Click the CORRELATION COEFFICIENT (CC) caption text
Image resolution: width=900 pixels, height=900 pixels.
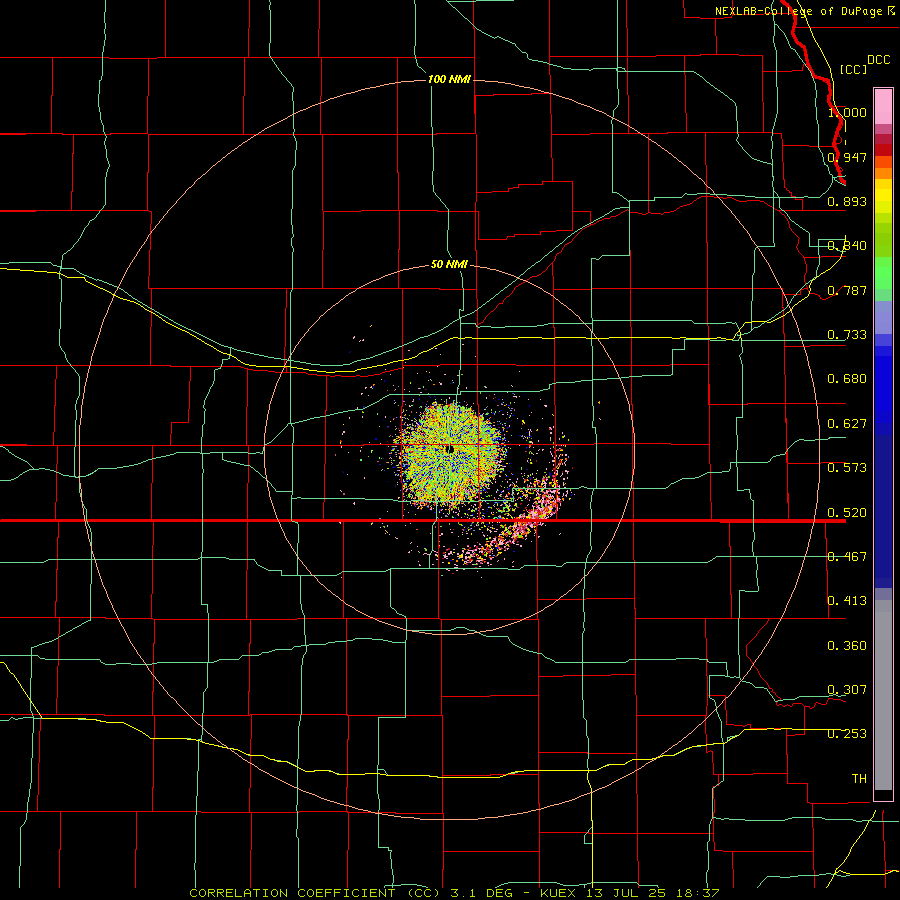[315, 893]
